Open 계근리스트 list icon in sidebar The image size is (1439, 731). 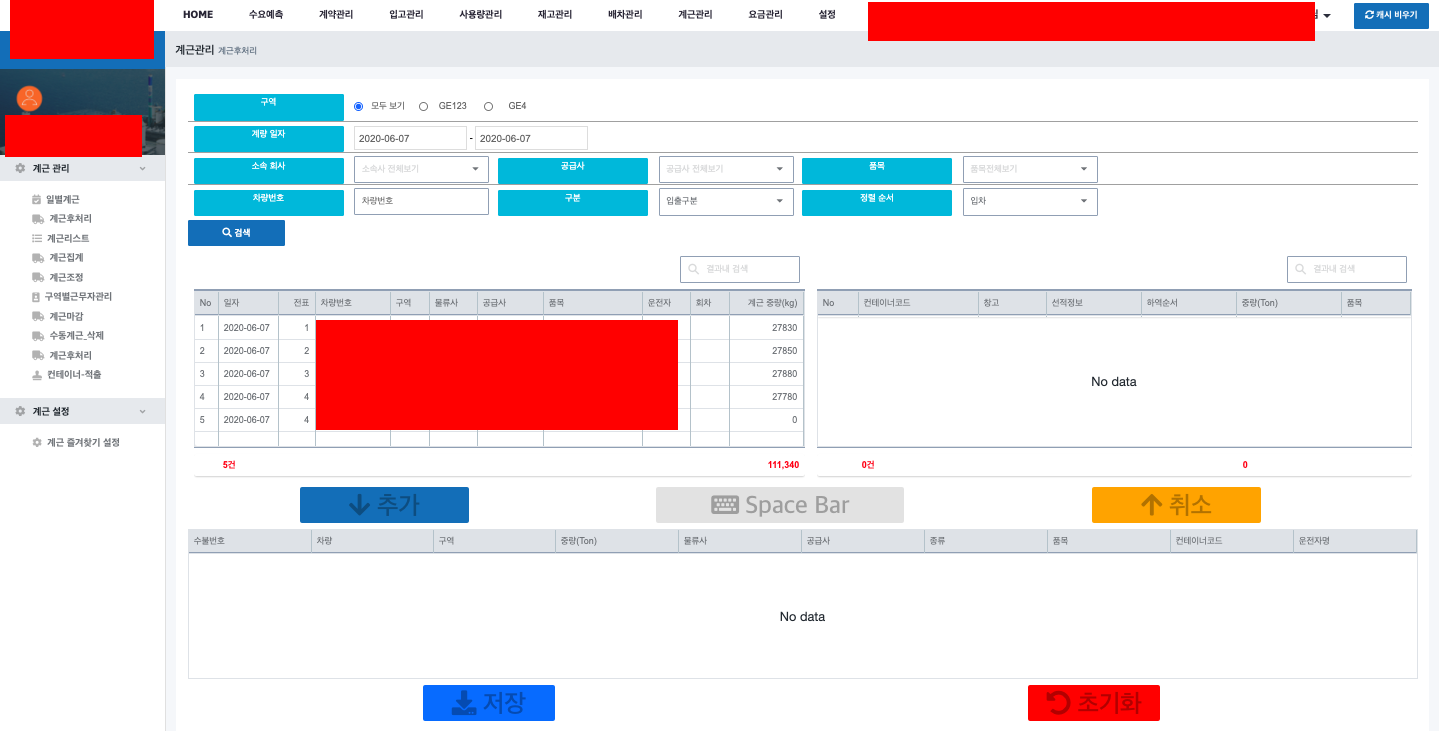(37, 238)
